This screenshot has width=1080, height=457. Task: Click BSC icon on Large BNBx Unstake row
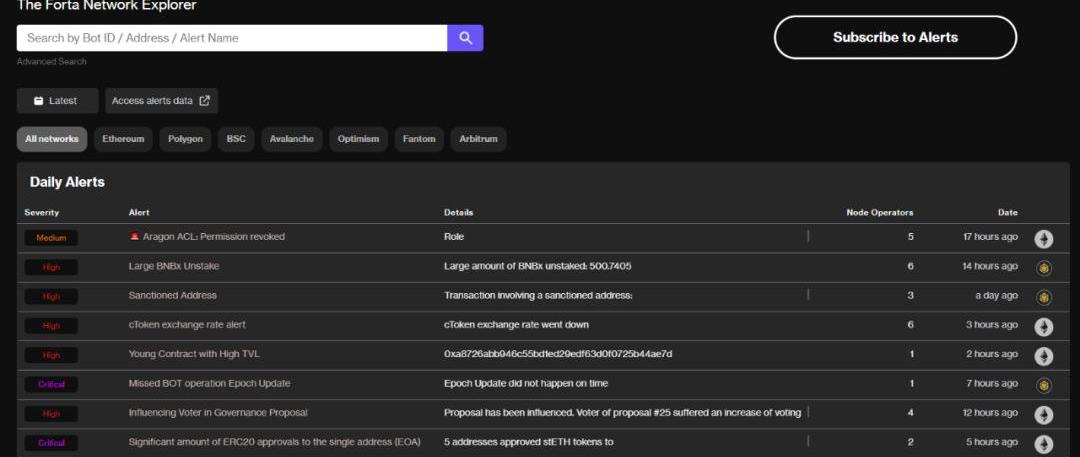1043,268
